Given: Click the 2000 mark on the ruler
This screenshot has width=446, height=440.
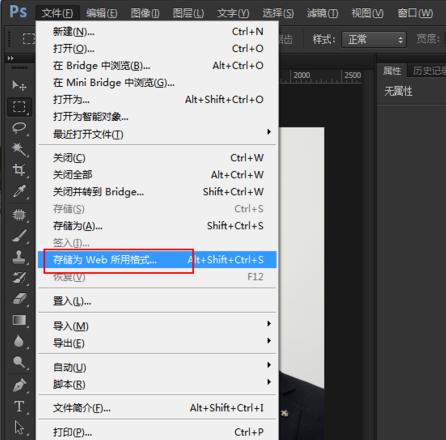Looking at the screenshot, I should pyautogui.click(x=302, y=75).
